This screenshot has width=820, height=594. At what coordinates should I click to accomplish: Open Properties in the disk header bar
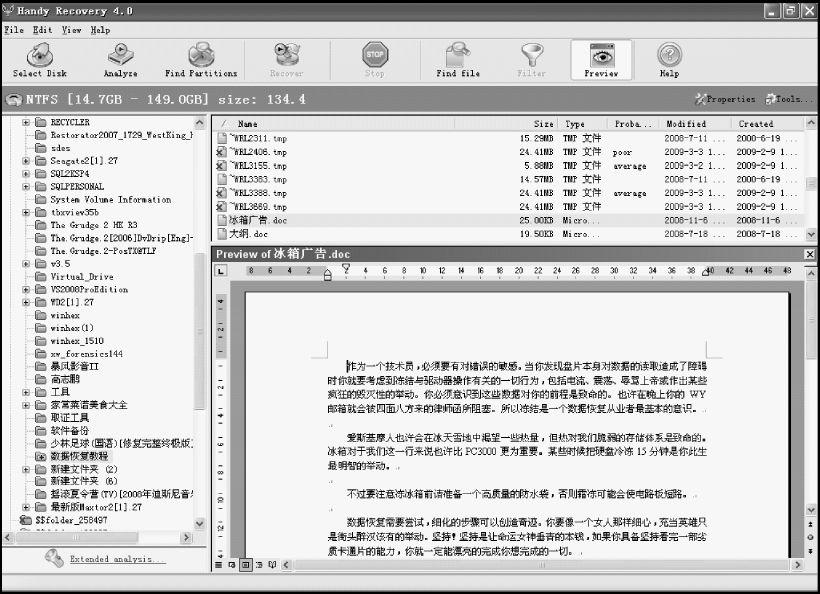tap(725, 99)
